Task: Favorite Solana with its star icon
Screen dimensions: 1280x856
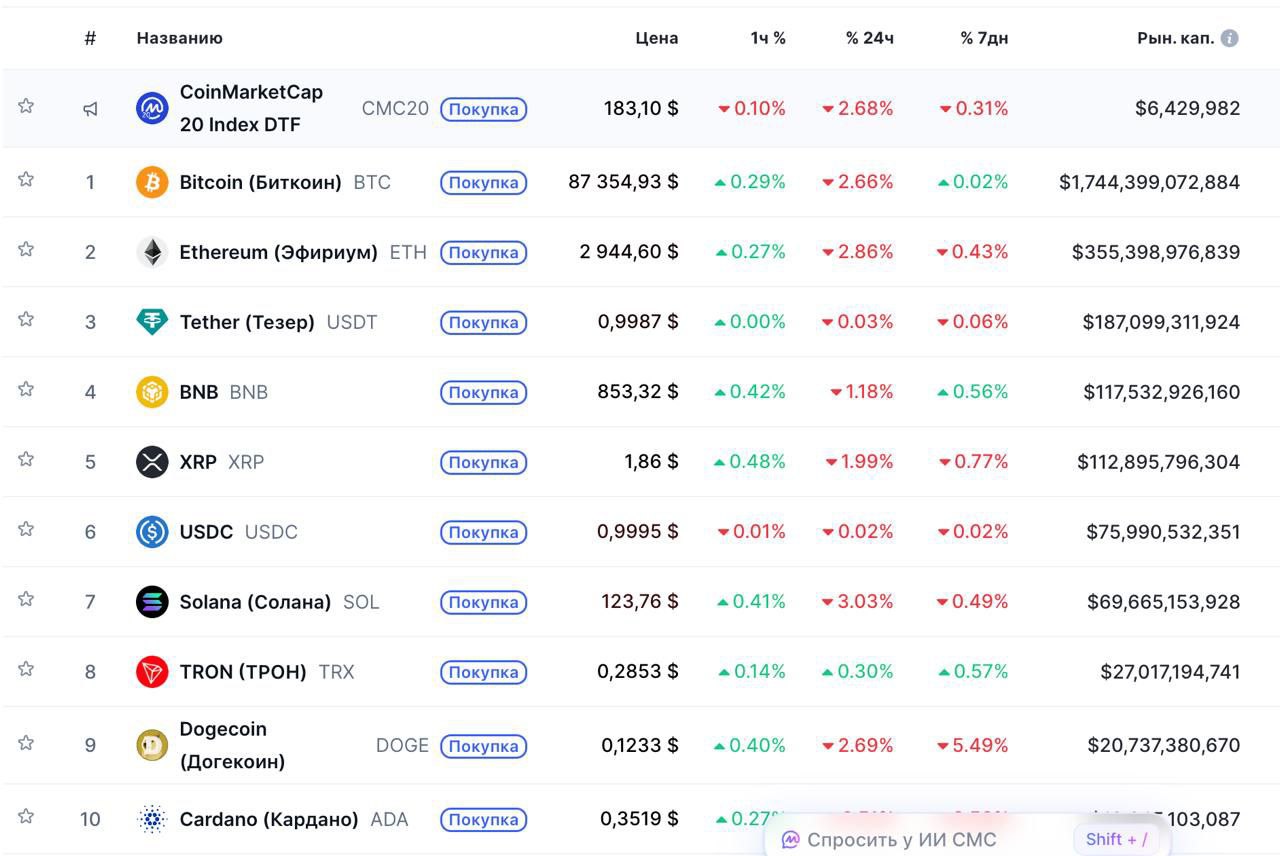Action: point(26,600)
